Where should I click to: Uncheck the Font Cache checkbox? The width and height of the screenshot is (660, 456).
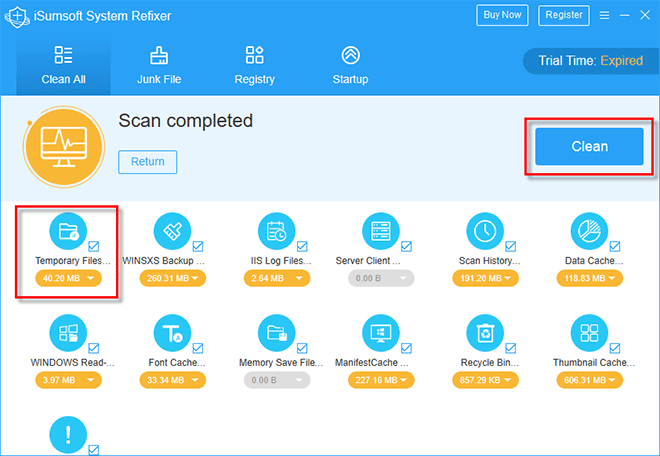198,348
